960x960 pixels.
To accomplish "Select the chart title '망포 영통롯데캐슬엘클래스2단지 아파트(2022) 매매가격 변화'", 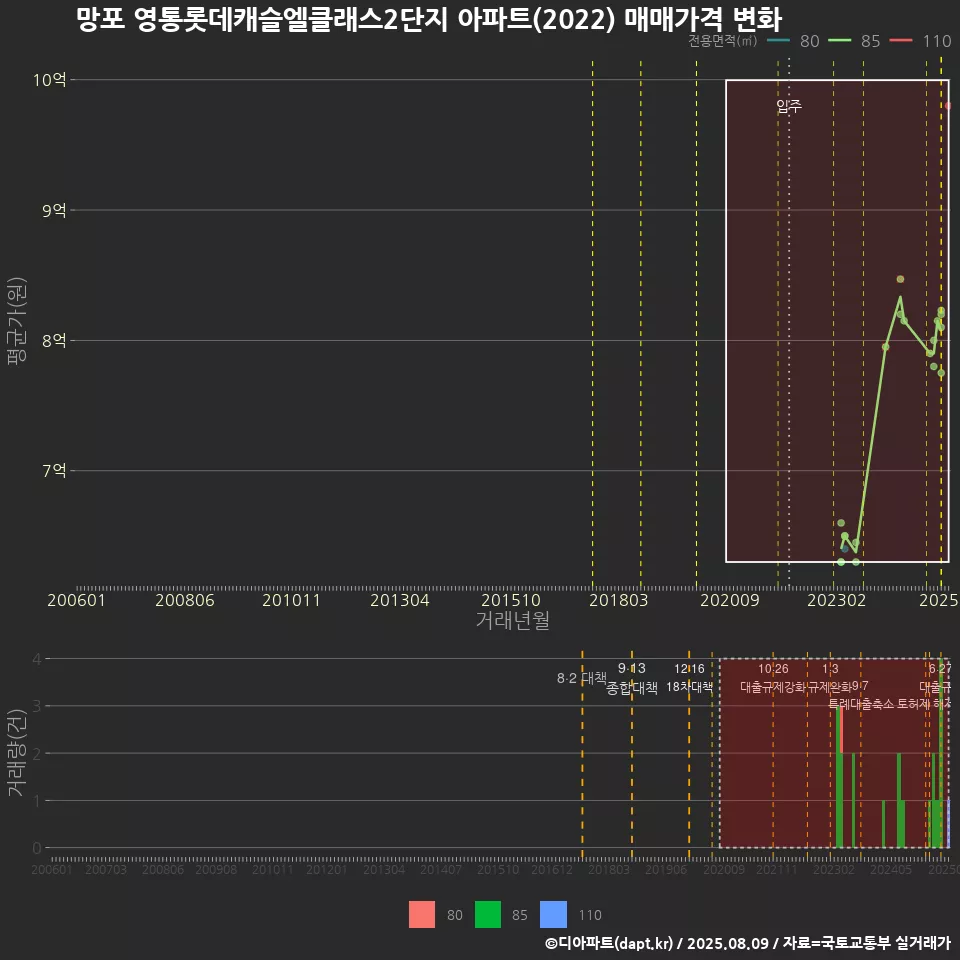I will [x=429, y=19].
